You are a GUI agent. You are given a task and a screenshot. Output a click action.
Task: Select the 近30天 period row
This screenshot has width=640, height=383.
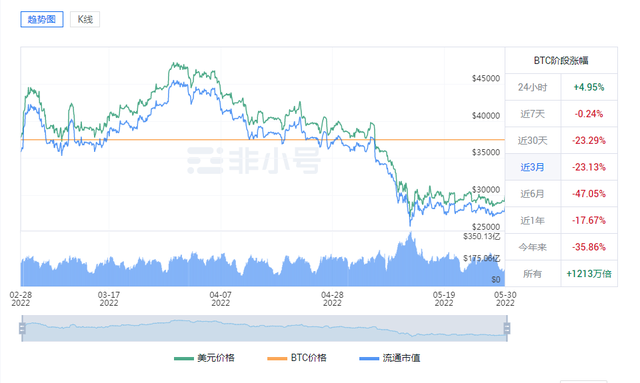click(561, 140)
